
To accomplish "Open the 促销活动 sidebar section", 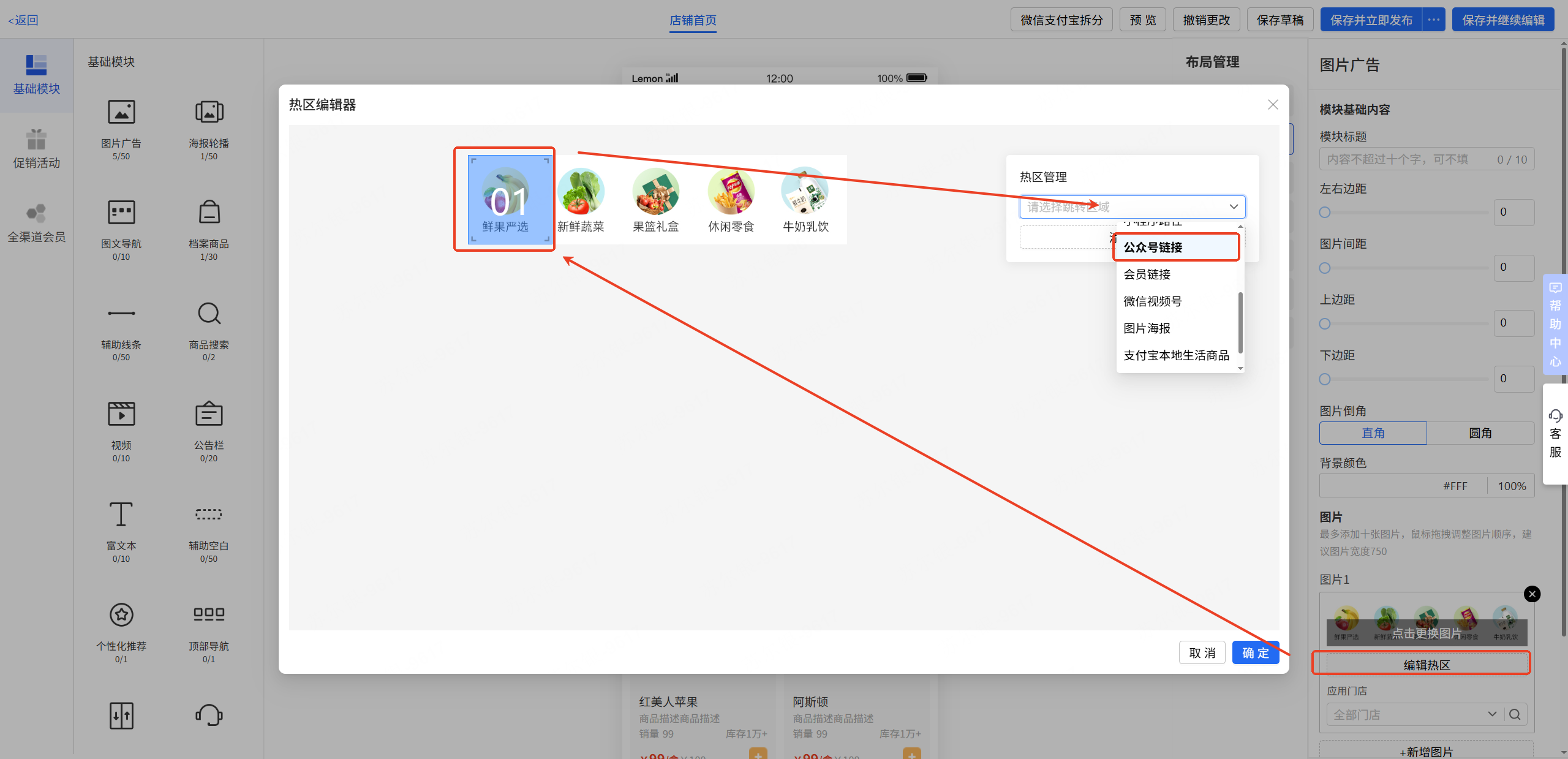I will point(37,149).
